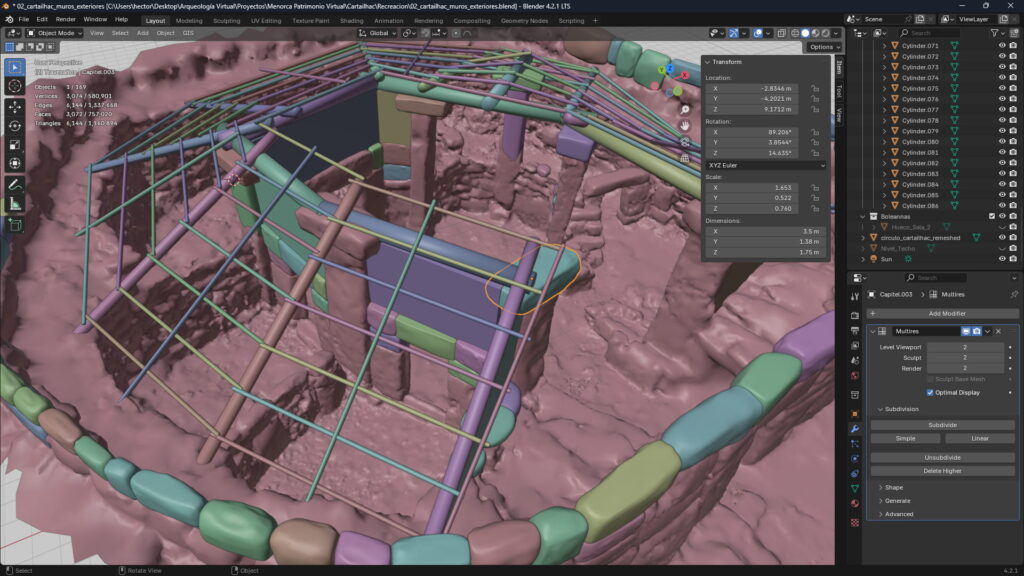Viewport: 1024px width, 576px height.
Task: Open the Output properties tab
Action: pyautogui.click(x=855, y=330)
